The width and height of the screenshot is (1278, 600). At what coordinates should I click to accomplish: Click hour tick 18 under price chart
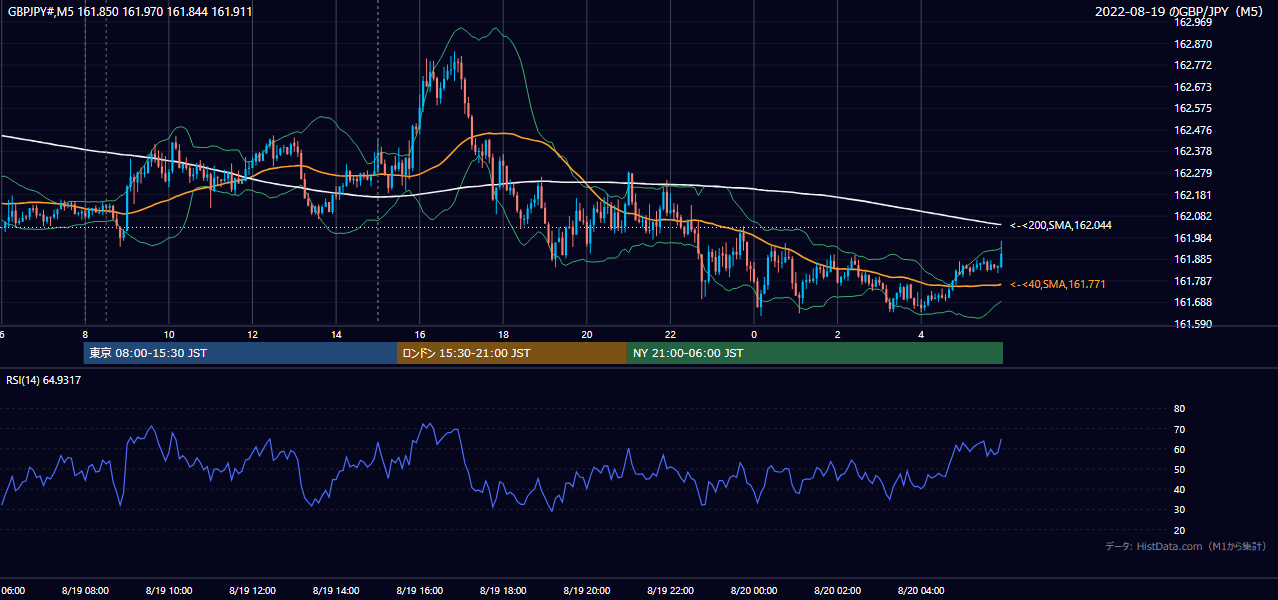(503, 334)
